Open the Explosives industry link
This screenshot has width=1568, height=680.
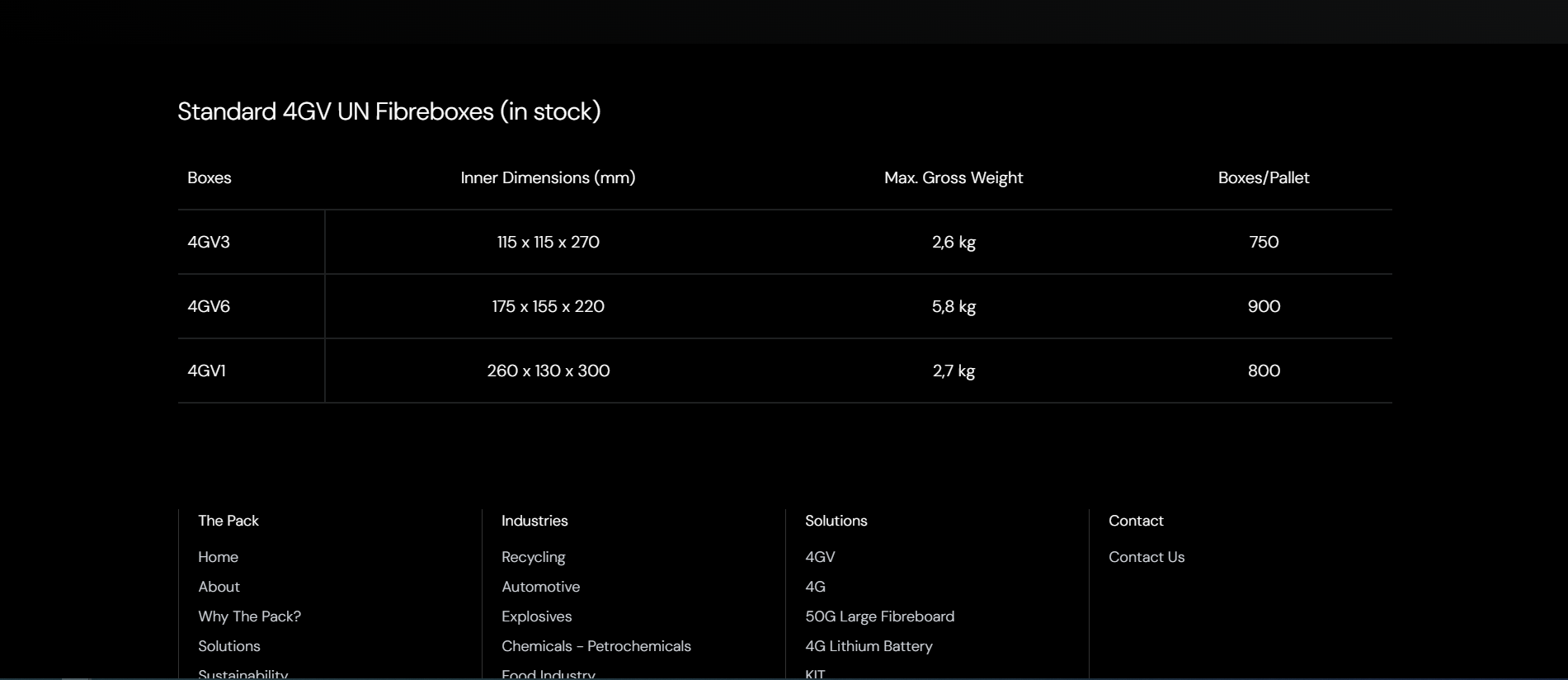pyautogui.click(x=536, y=616)
